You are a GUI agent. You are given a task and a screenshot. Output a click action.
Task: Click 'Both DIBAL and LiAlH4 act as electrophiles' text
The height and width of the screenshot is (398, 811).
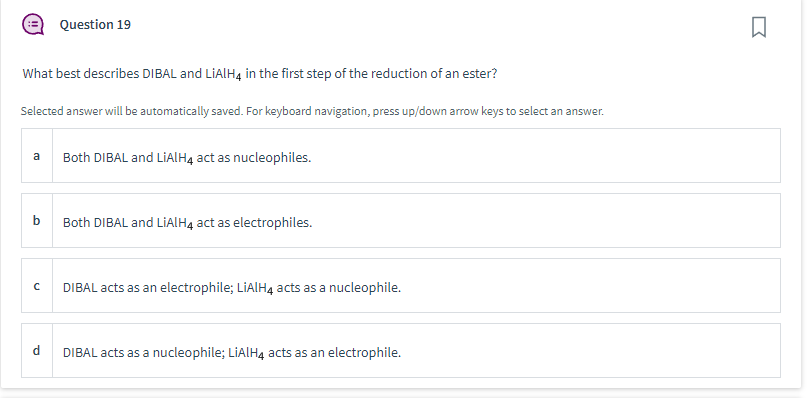[187, 223]
